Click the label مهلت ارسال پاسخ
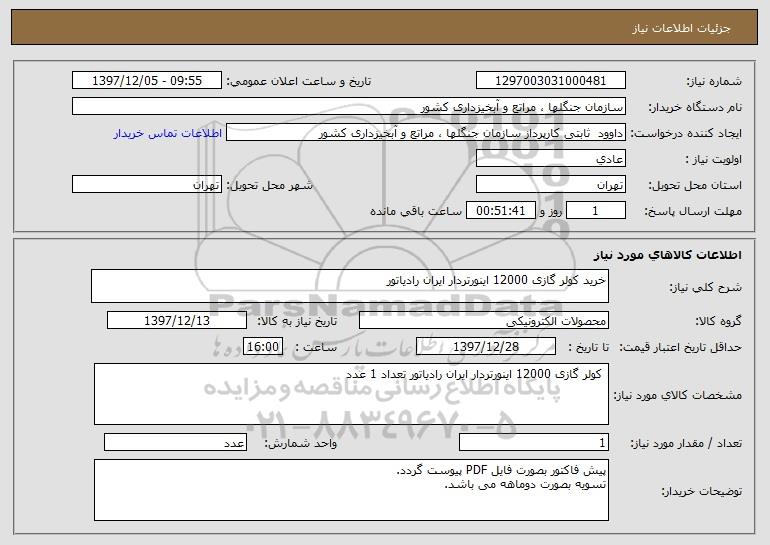770x545 pixels. (x=693, y=212)
